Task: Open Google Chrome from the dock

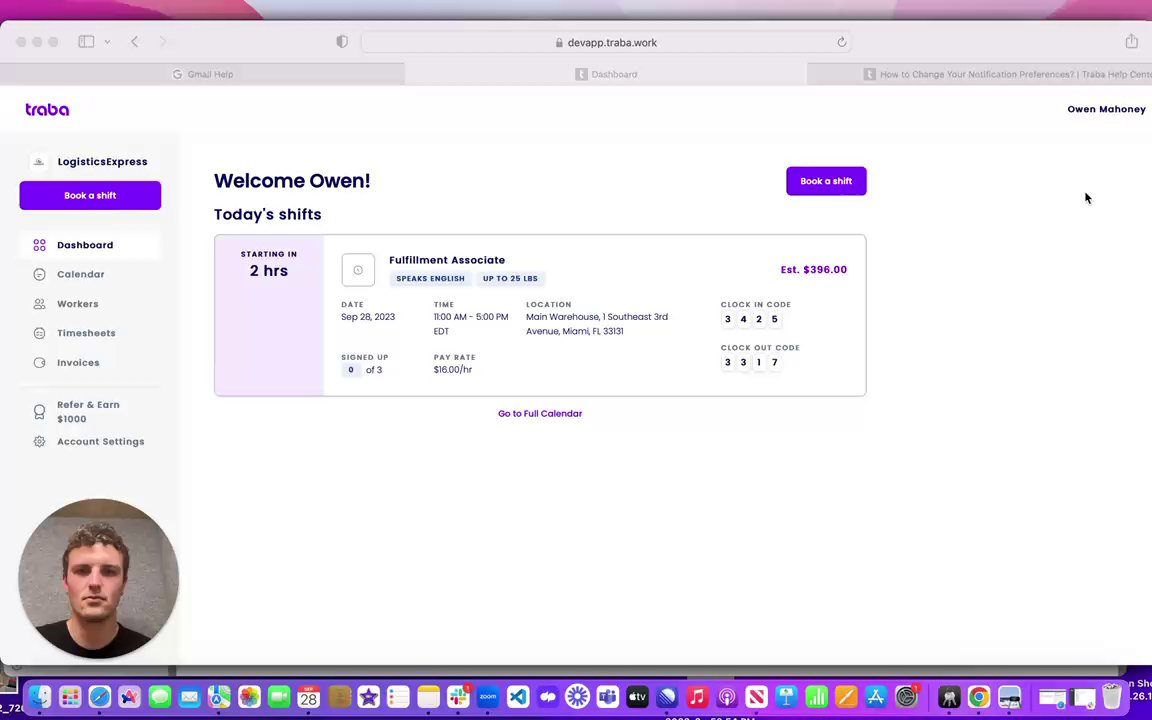Action: [979, 696]
